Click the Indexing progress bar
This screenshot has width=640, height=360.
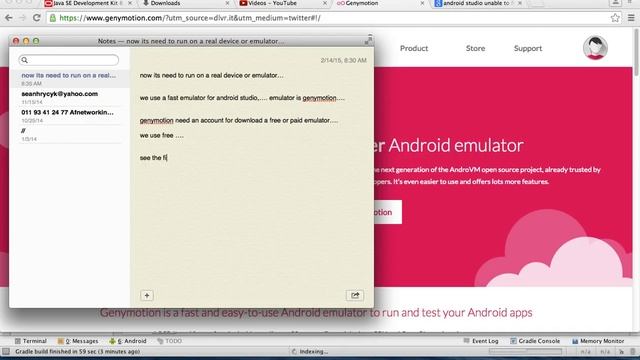(x=525, y=351)
